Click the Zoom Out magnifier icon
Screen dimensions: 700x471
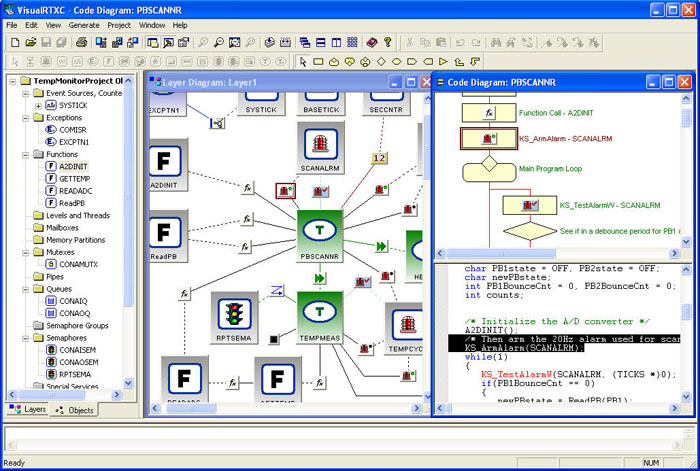[219, 42]
